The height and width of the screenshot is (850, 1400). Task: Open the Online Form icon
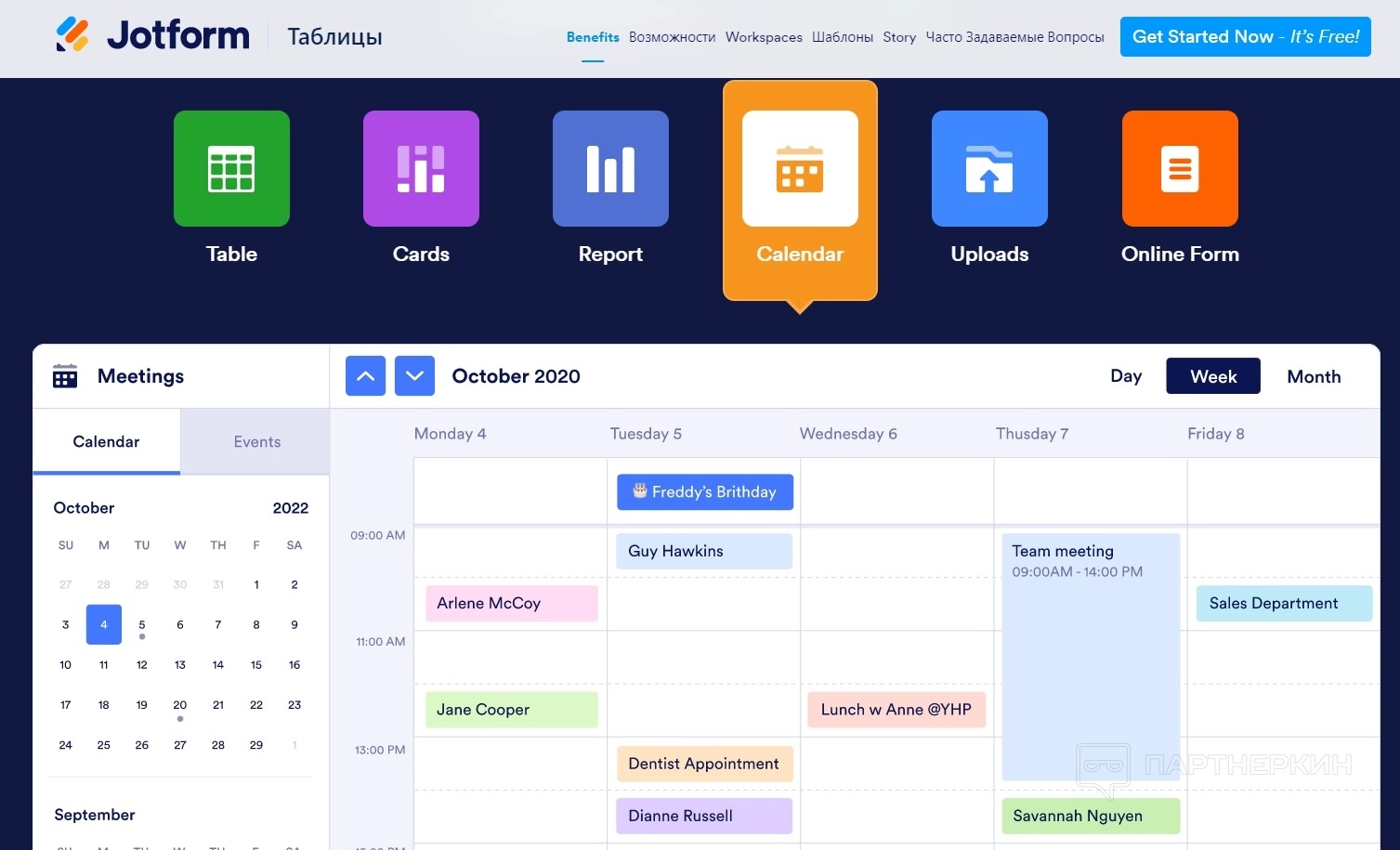click(x=1180, y=168)
